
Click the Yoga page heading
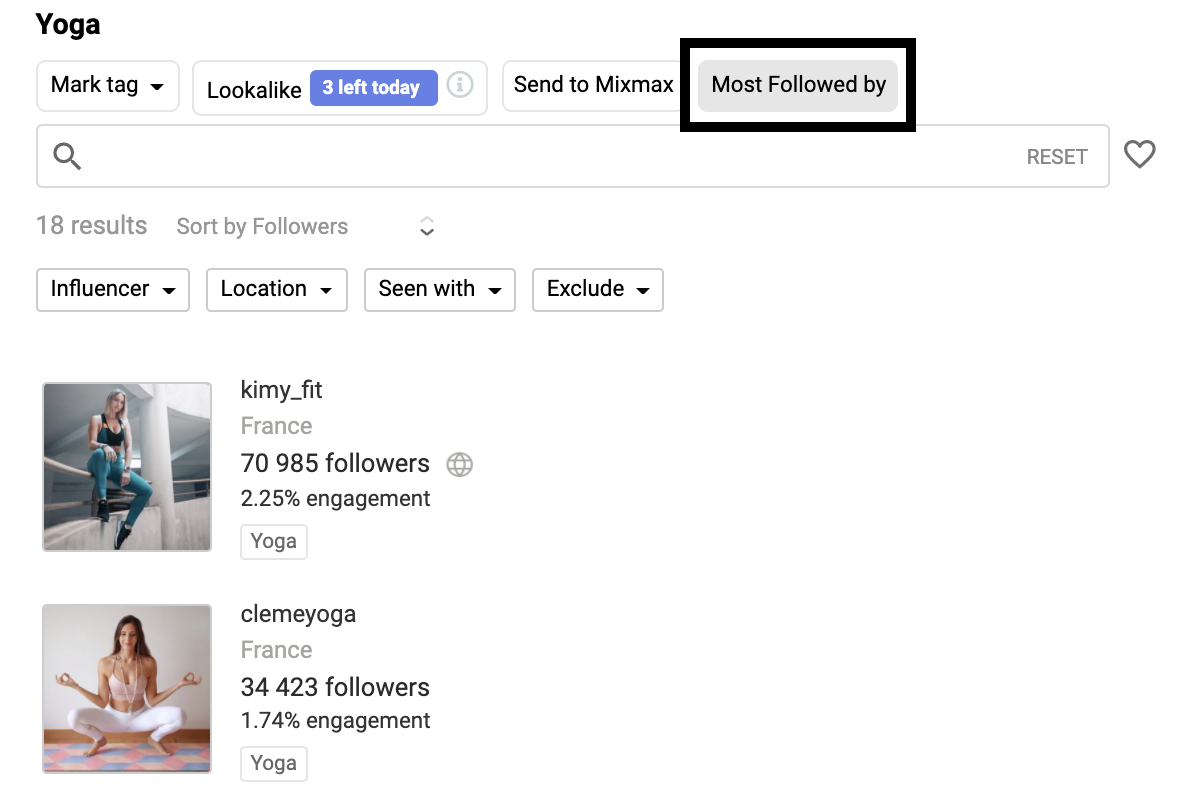[x=68, y=25]
